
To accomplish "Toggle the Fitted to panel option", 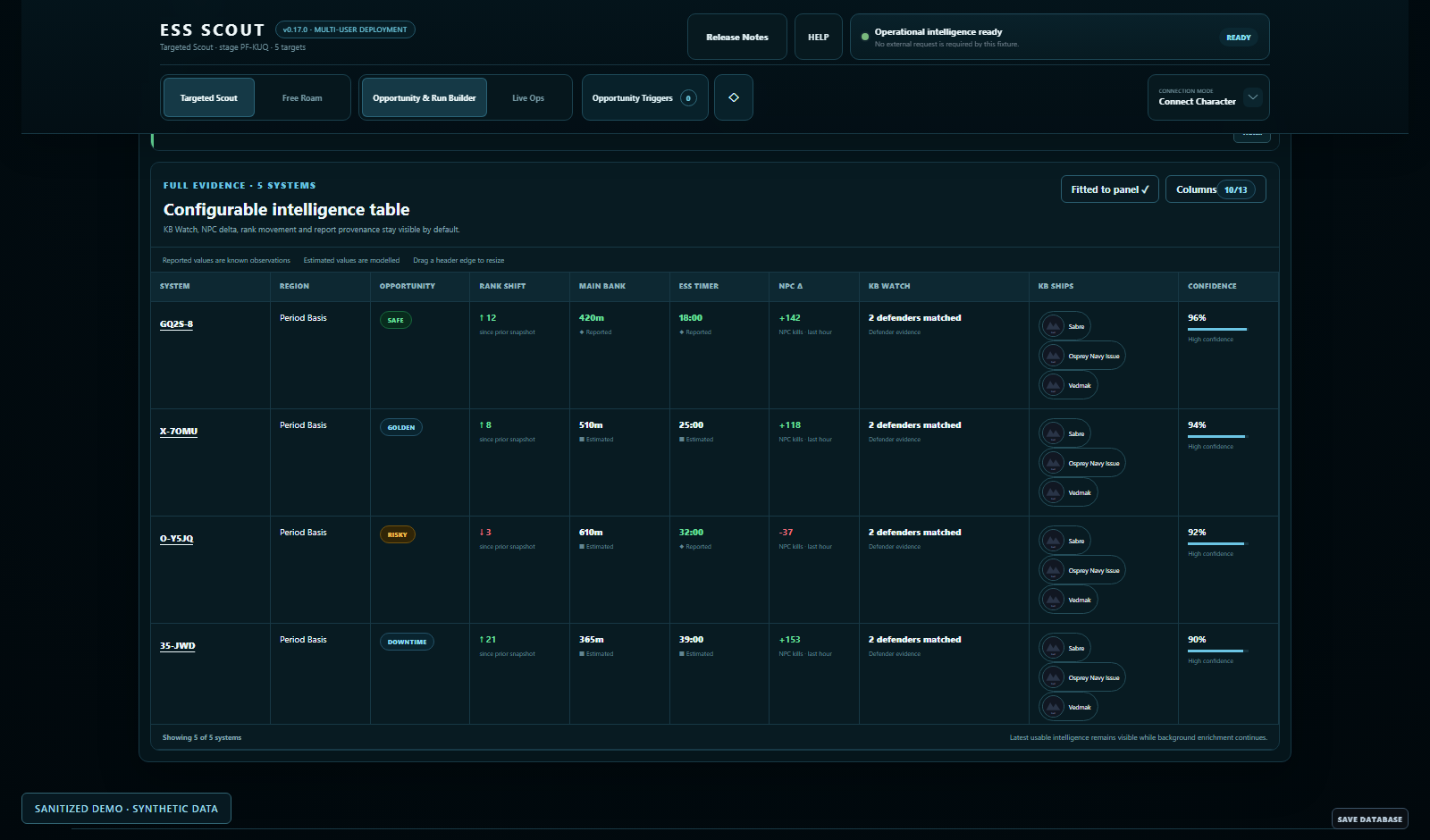I will [x=1109, y=189].
